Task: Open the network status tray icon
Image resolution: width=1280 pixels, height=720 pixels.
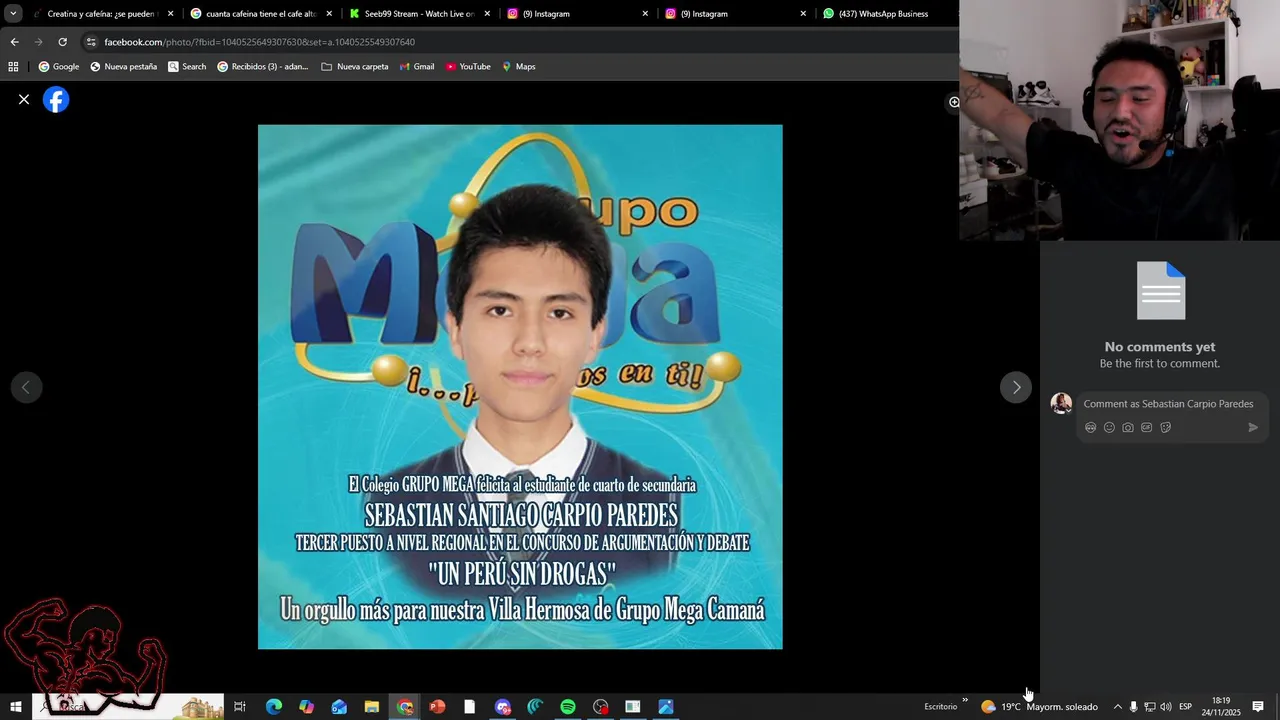Action: [x=1150, y=707]
